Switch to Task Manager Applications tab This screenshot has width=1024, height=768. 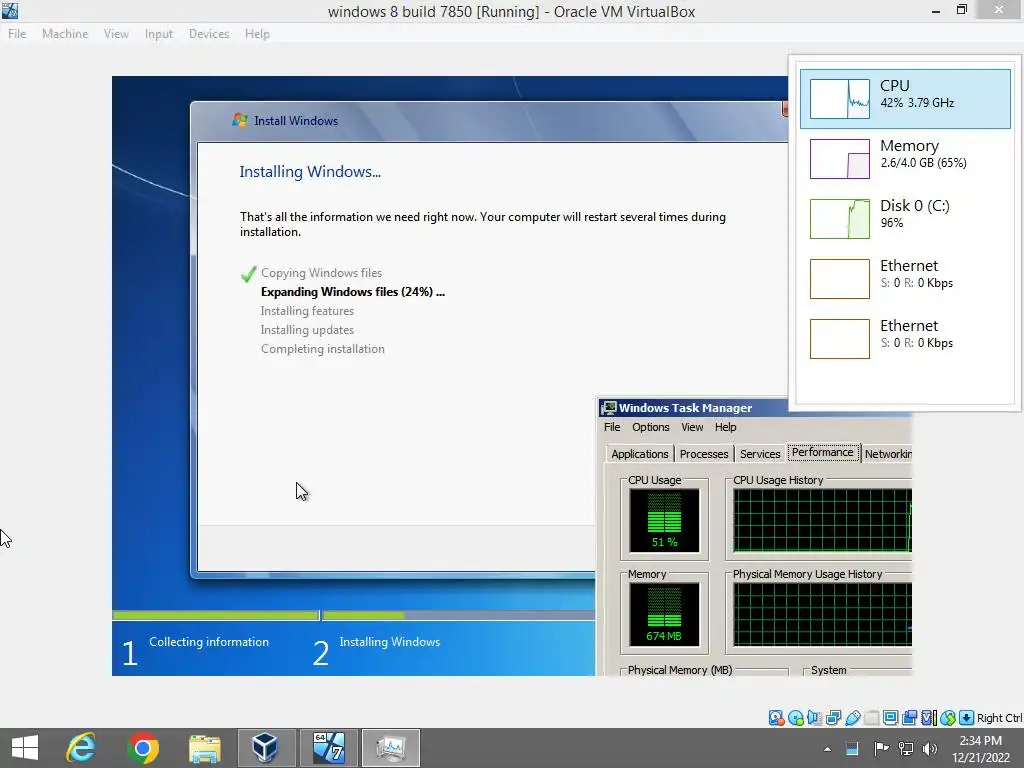coord(639,454)
